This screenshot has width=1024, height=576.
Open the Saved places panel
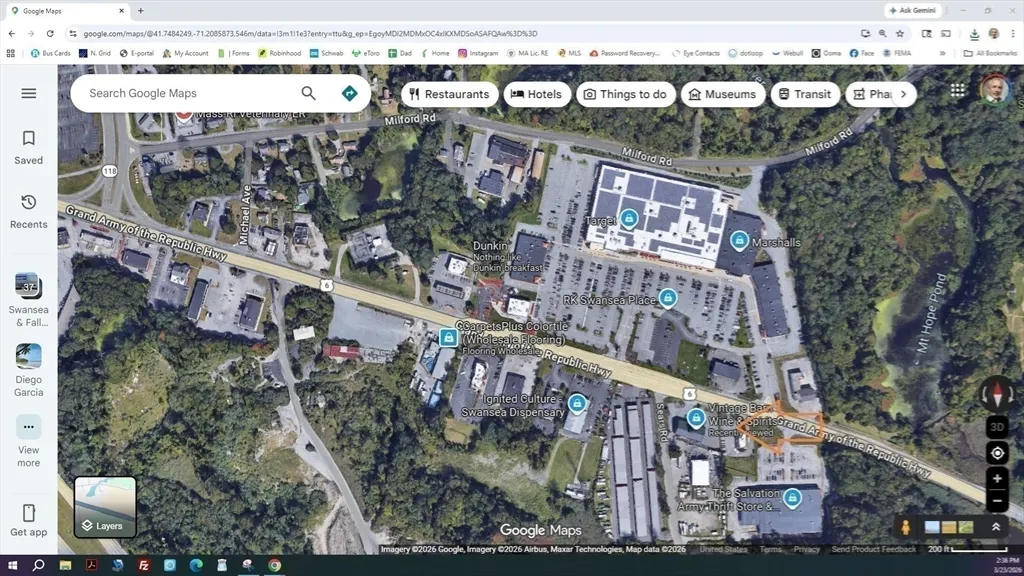click(x=29, y=148)
